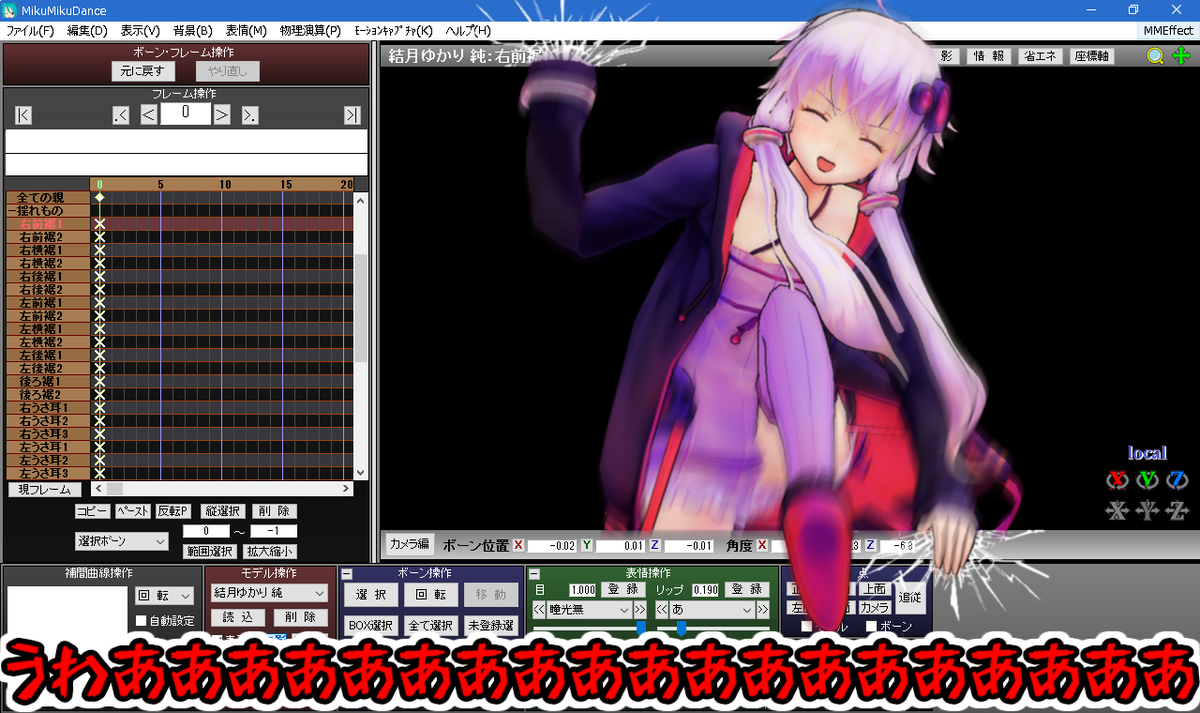
Task: Click the コピー button
Action: coord(92,511)
